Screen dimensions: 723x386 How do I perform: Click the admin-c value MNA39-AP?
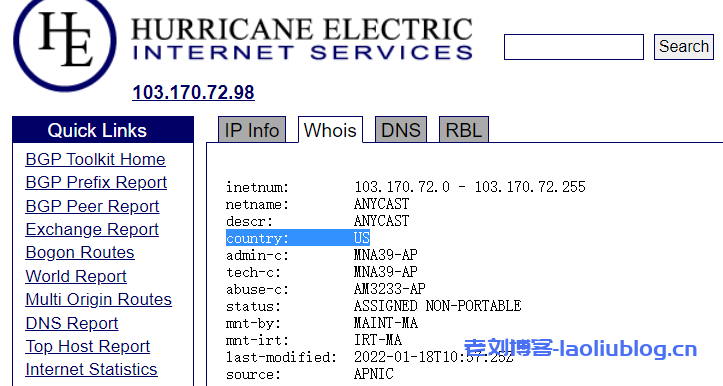(385, 255)
